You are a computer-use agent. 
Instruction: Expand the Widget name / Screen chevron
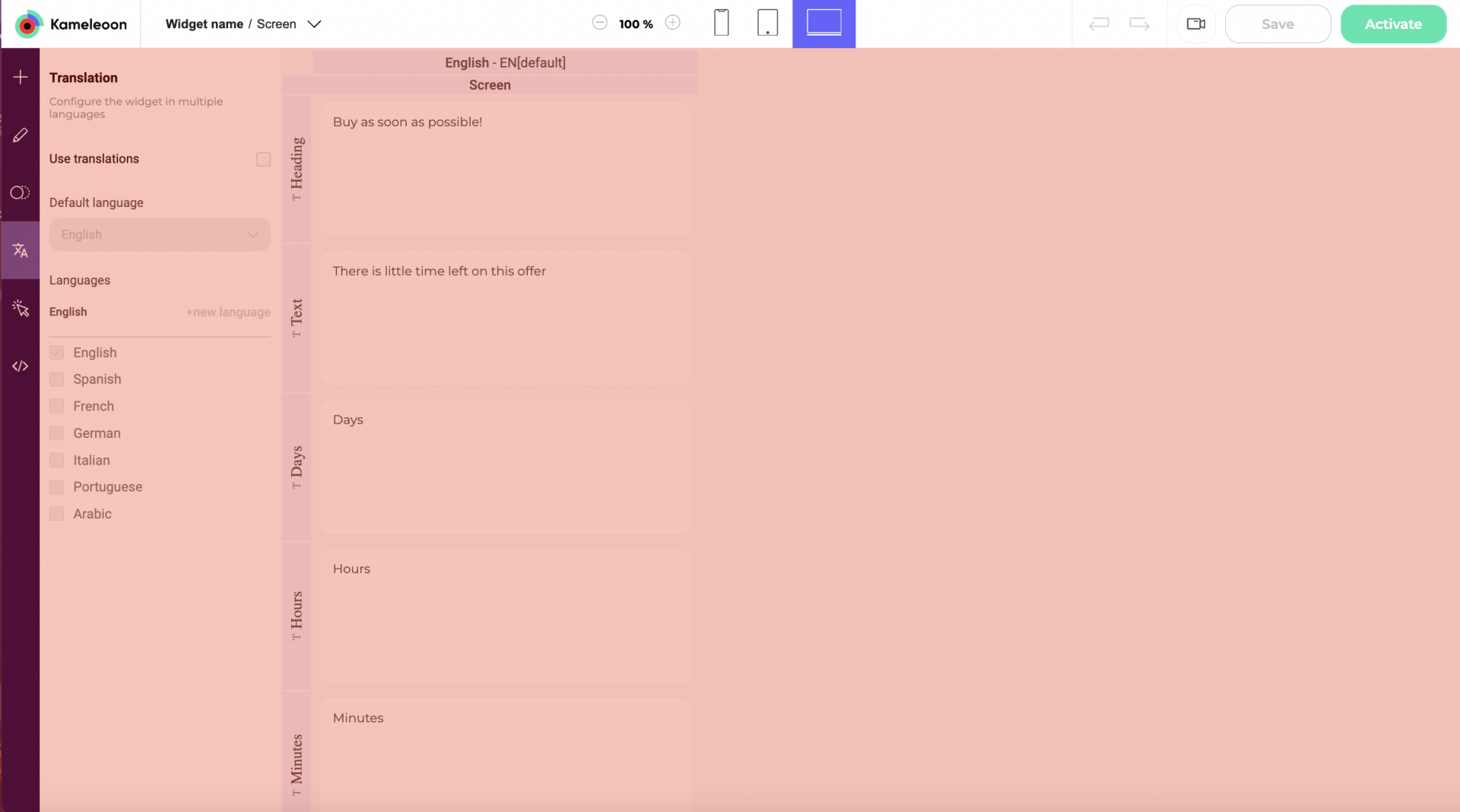pyautogui.click(x=314, y=24)
